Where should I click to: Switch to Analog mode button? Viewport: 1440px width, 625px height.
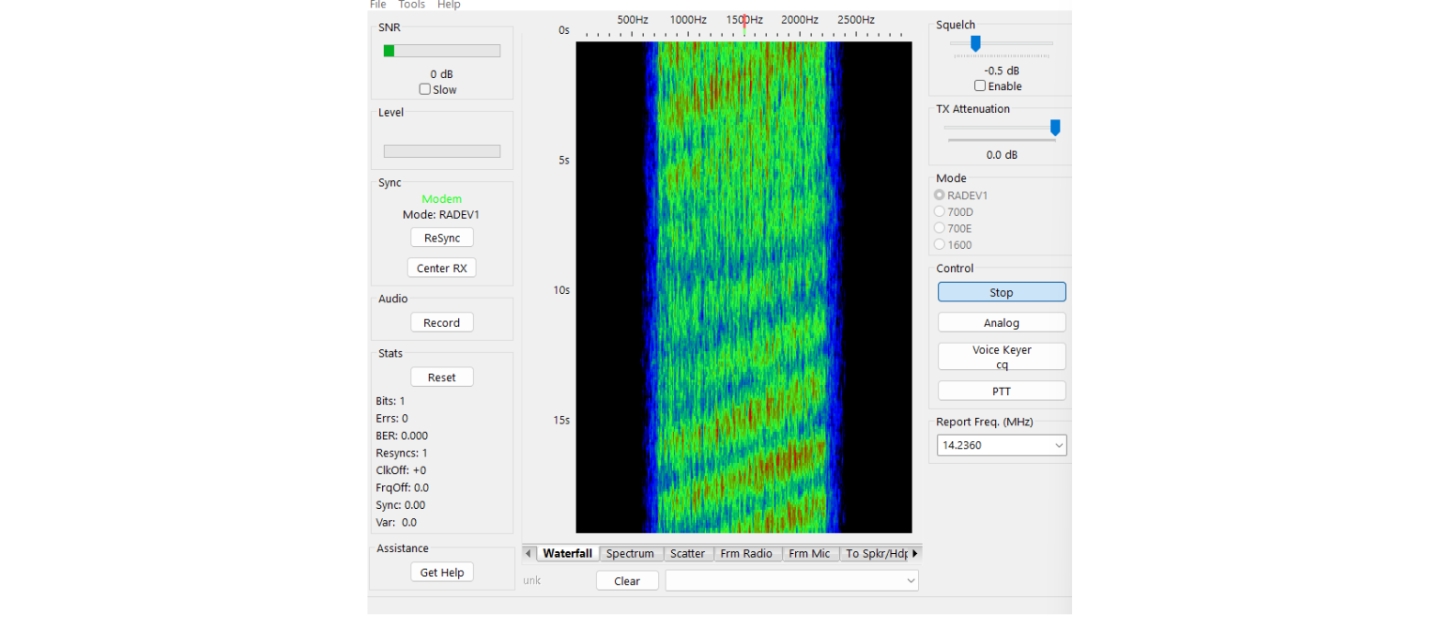coord(1002,323)
